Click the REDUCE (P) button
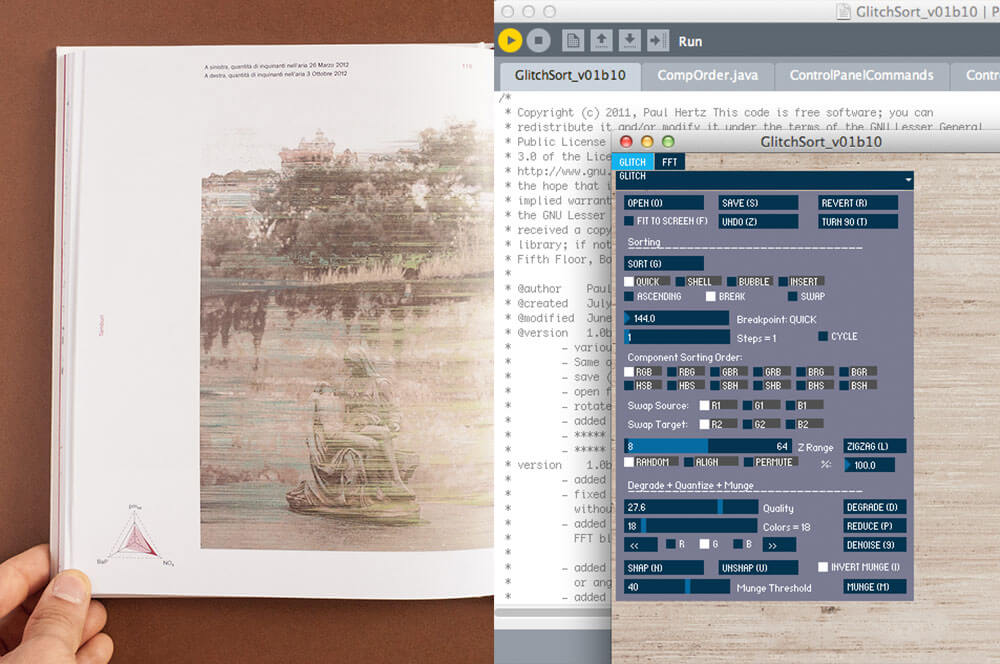The height and width of the screenshot is (664, 1000). 874,526
